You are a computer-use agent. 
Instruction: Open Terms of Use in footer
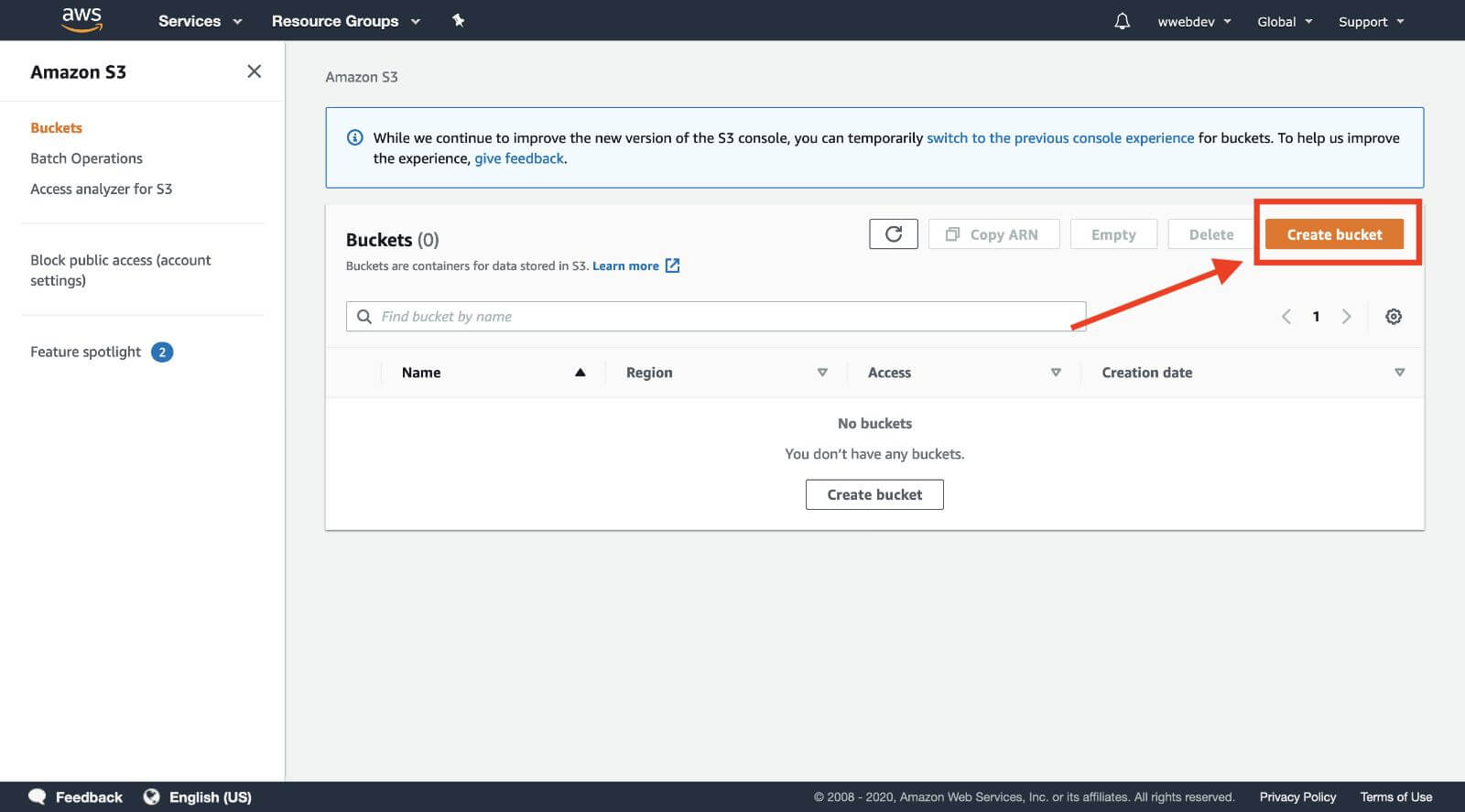click(x=1396, y=796)
